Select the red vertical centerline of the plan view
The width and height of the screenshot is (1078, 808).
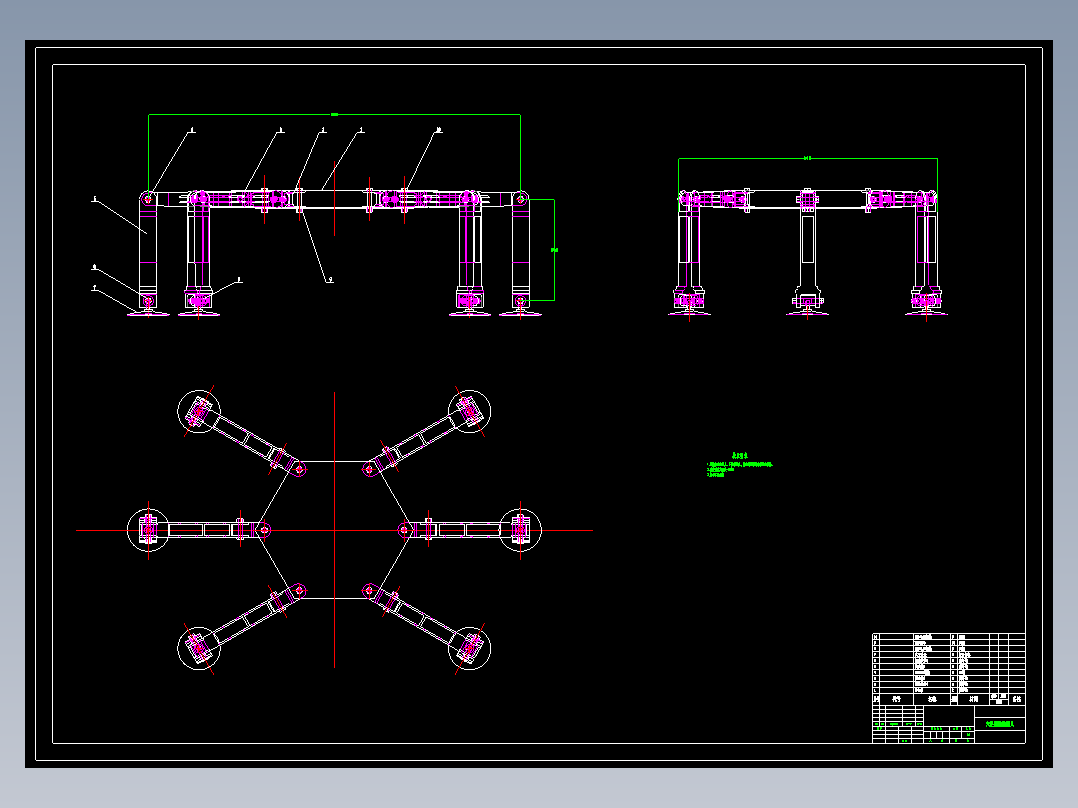click(335, 529)
